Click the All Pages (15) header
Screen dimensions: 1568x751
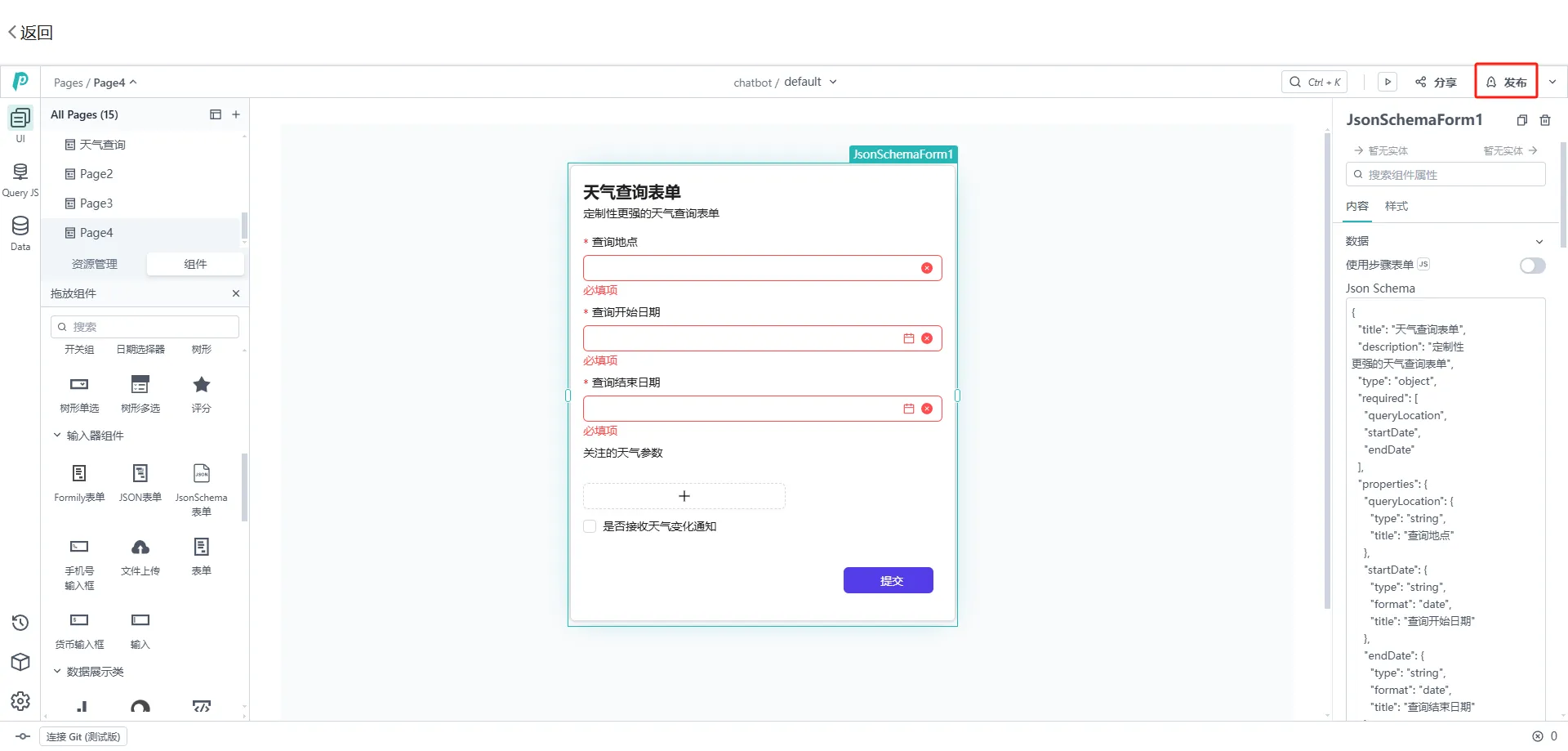pyautogui.click(x=84, y=114)
